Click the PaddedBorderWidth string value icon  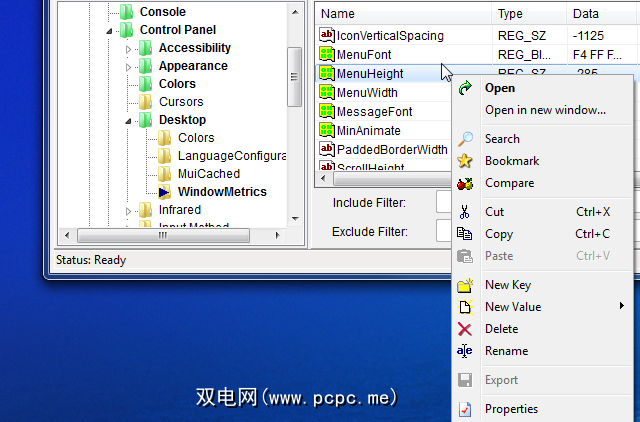pos(327,149)
